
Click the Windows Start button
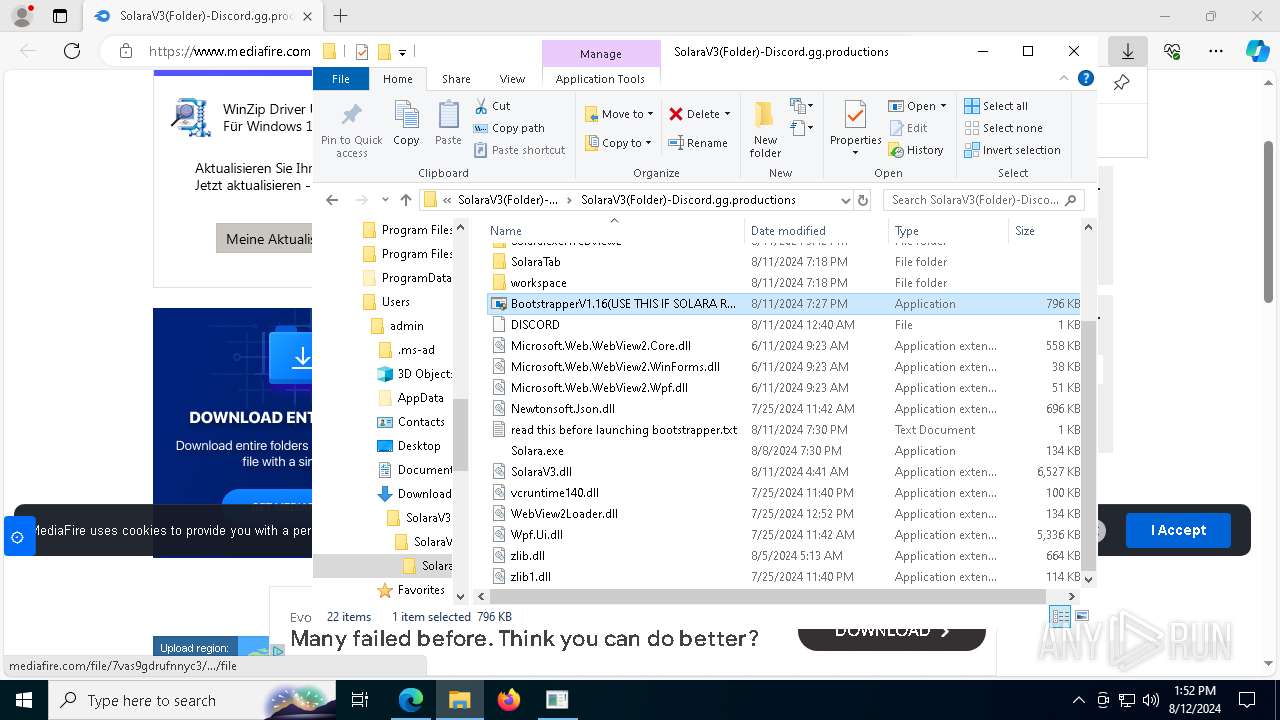pos(24,700)
